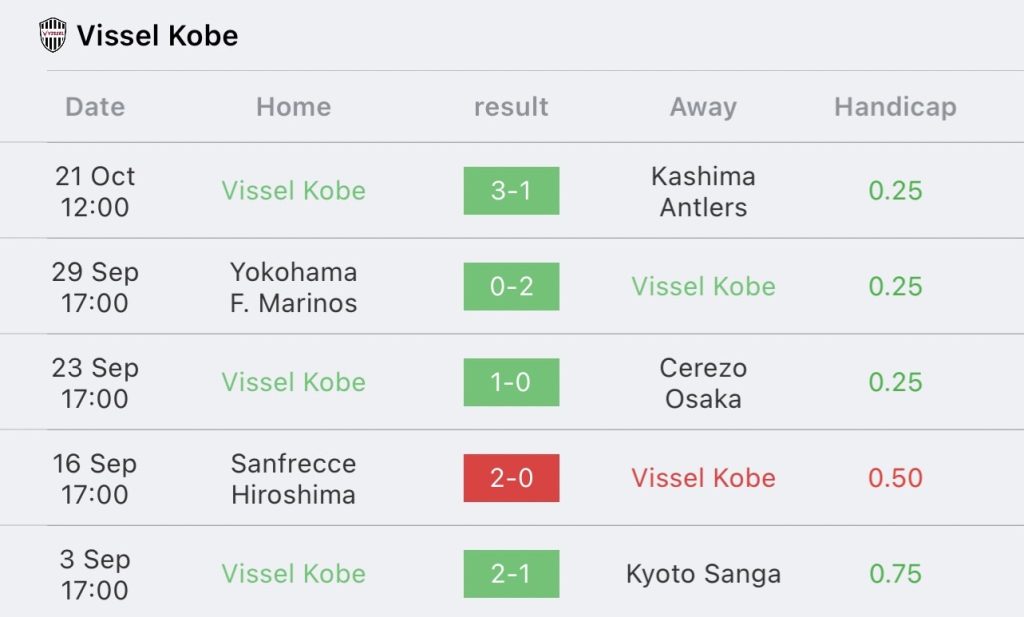Sort by the Handicap column header

(895, 107)
